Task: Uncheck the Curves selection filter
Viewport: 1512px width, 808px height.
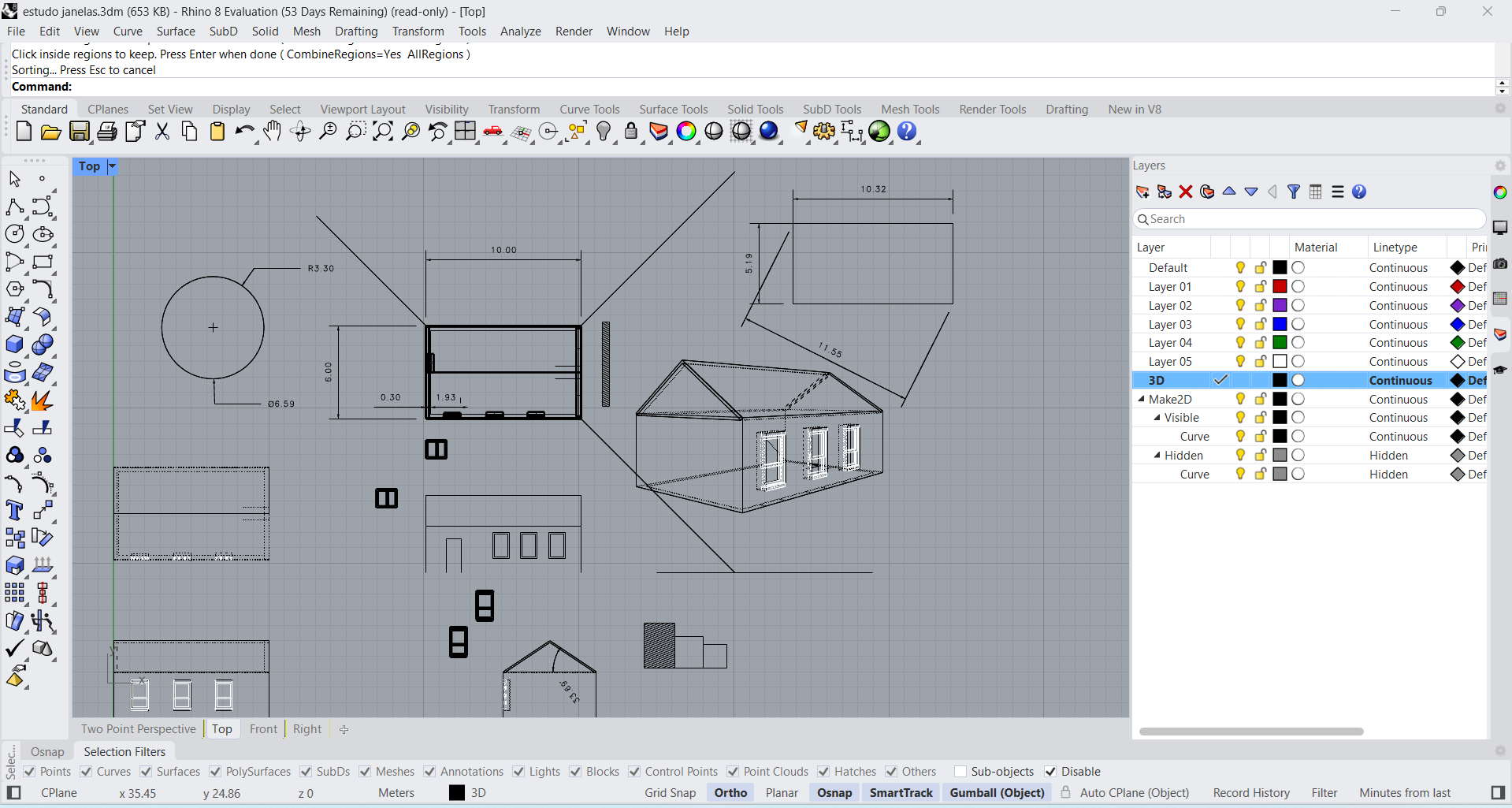Action: [x=86, y=772]
